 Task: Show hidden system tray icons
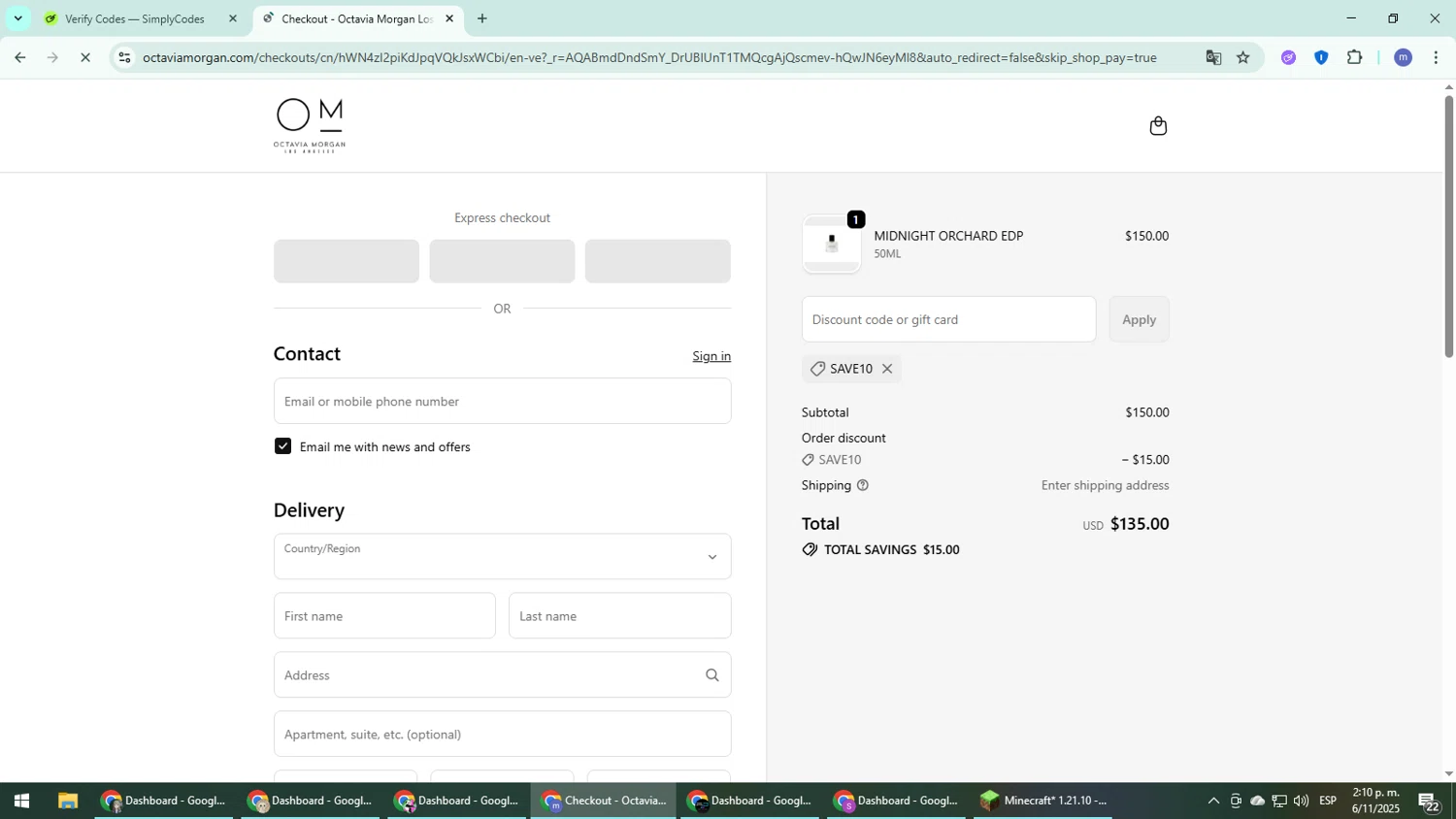(1213, 802)
